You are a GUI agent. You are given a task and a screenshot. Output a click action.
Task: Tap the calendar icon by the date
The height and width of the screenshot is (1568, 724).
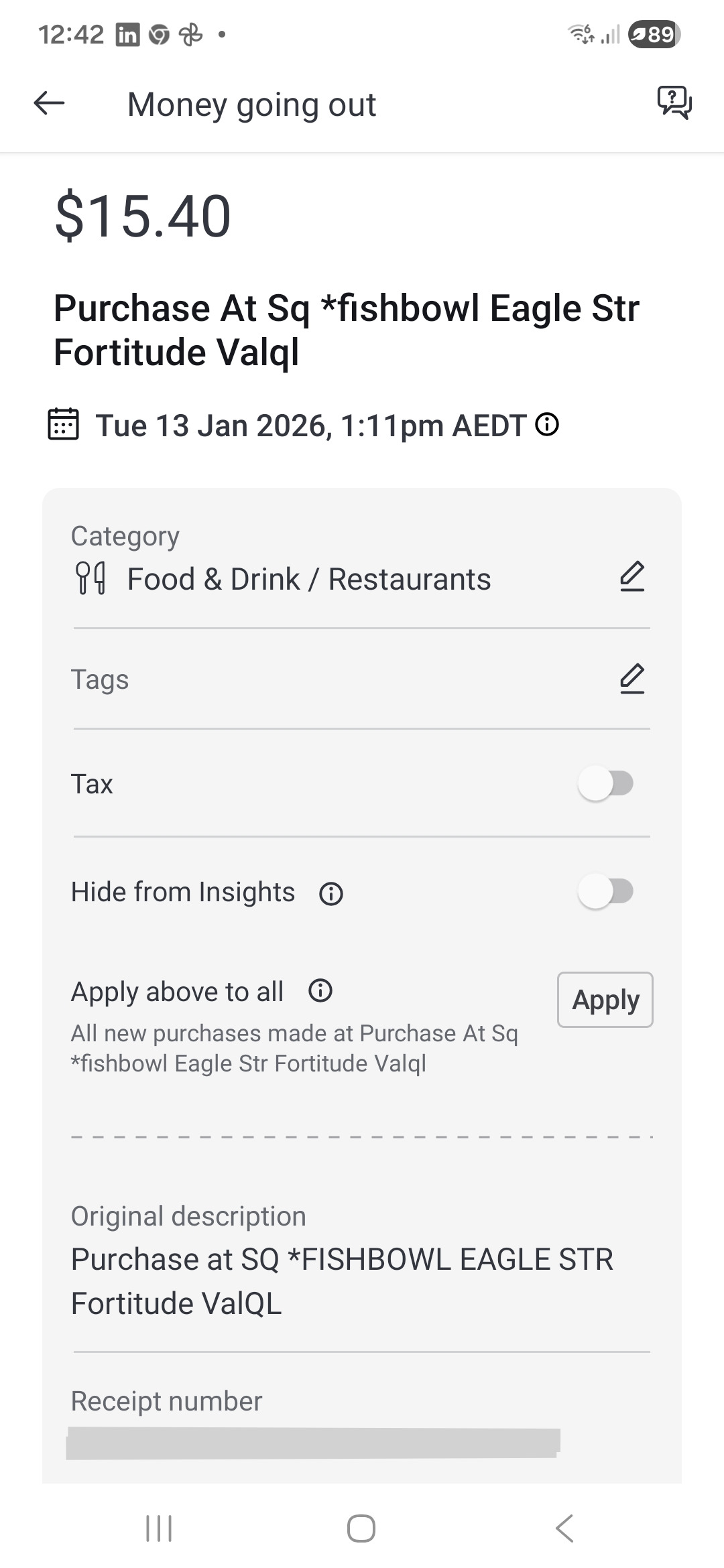64,425
